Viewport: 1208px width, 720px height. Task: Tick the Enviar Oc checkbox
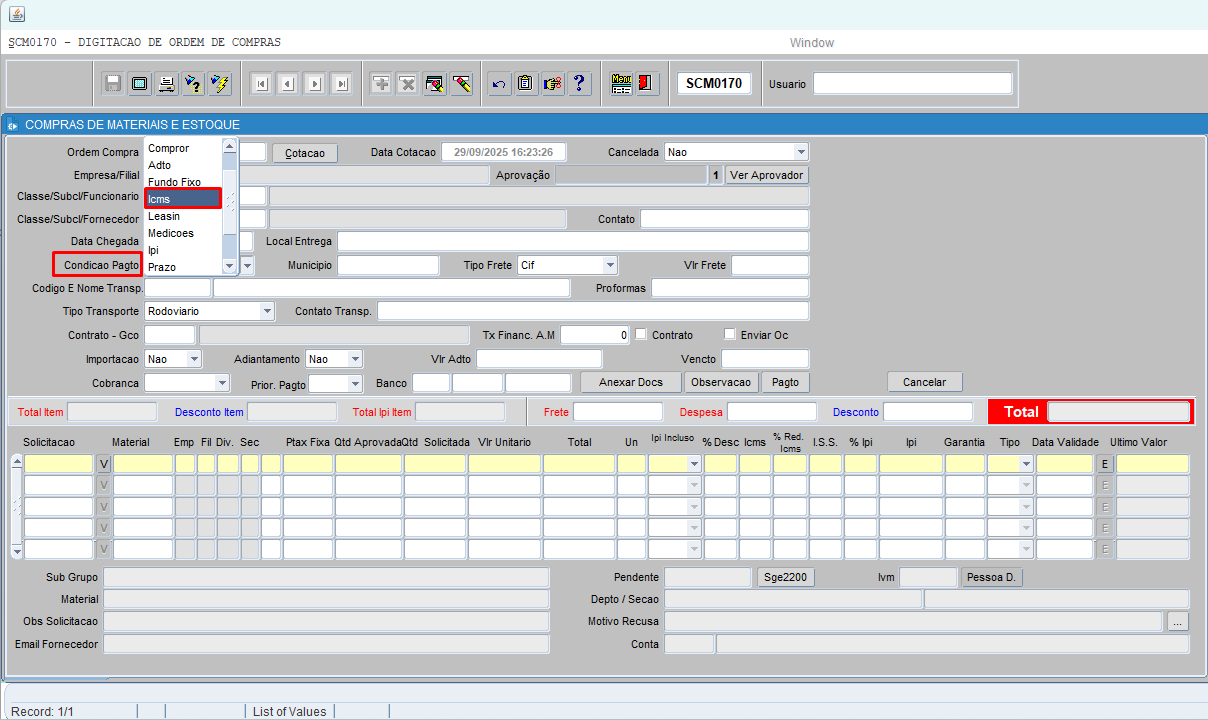click(730, 334)
